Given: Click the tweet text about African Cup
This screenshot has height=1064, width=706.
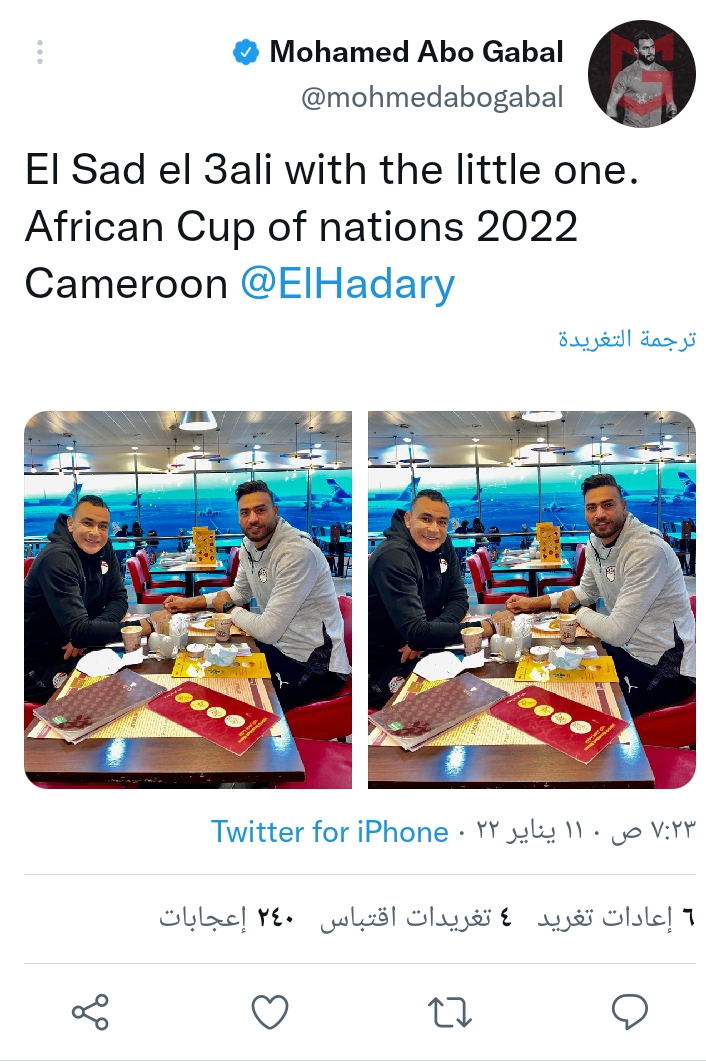Looking at the screenshot, I should [x=300, y=228].
